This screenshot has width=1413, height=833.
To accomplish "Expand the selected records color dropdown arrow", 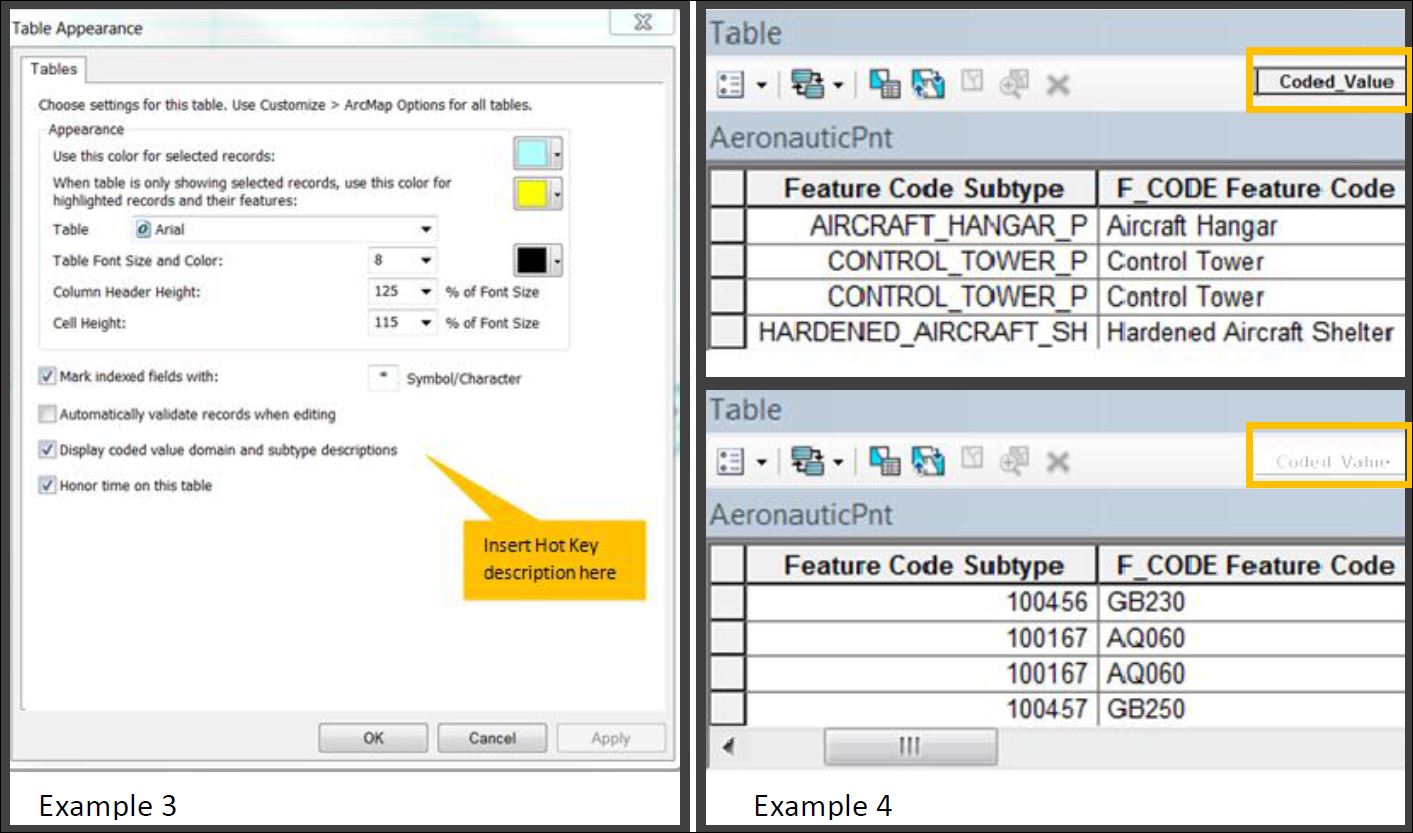I will pos(558,155).
